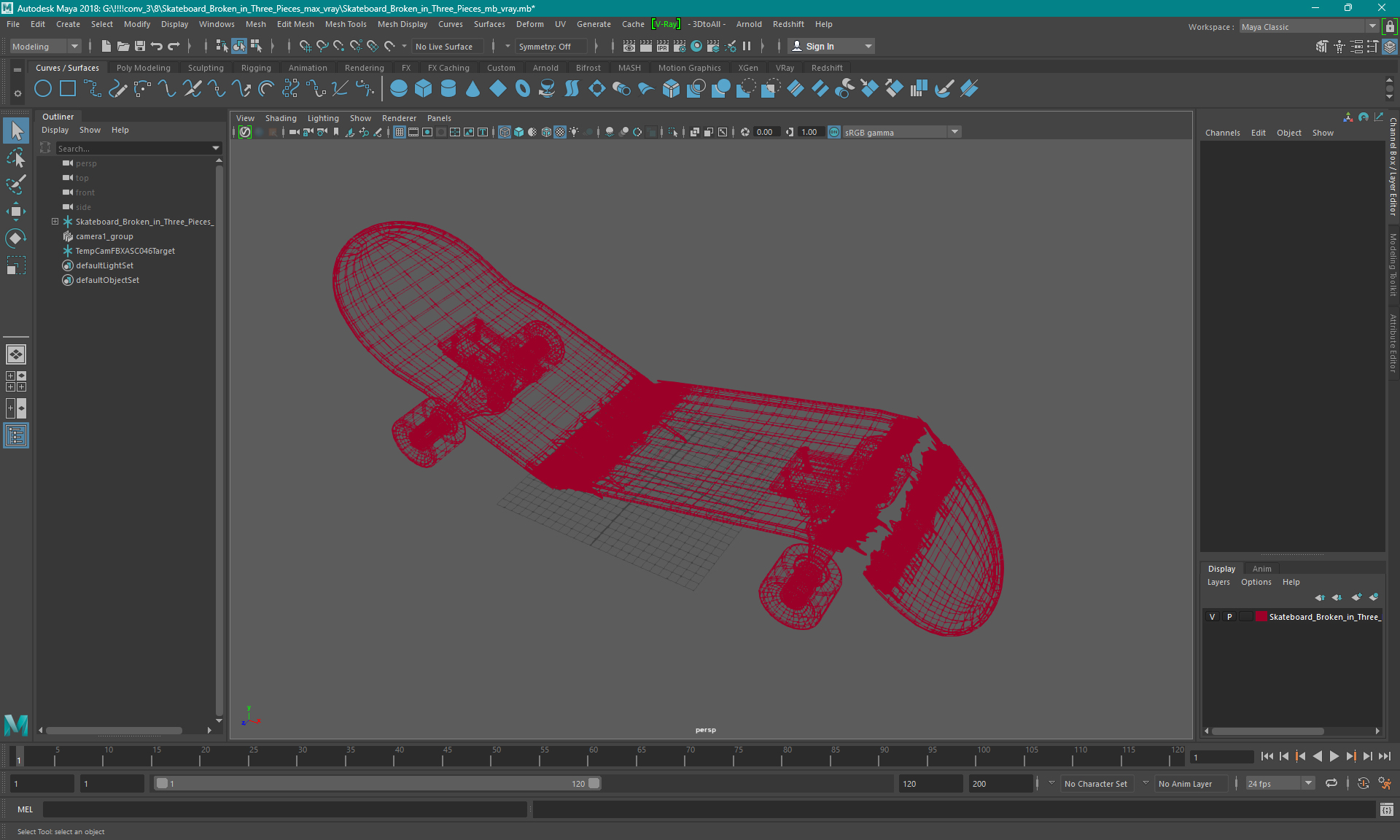Click the Sign In button
This screenshot has height=840, width=1400.
pos(820,46)
